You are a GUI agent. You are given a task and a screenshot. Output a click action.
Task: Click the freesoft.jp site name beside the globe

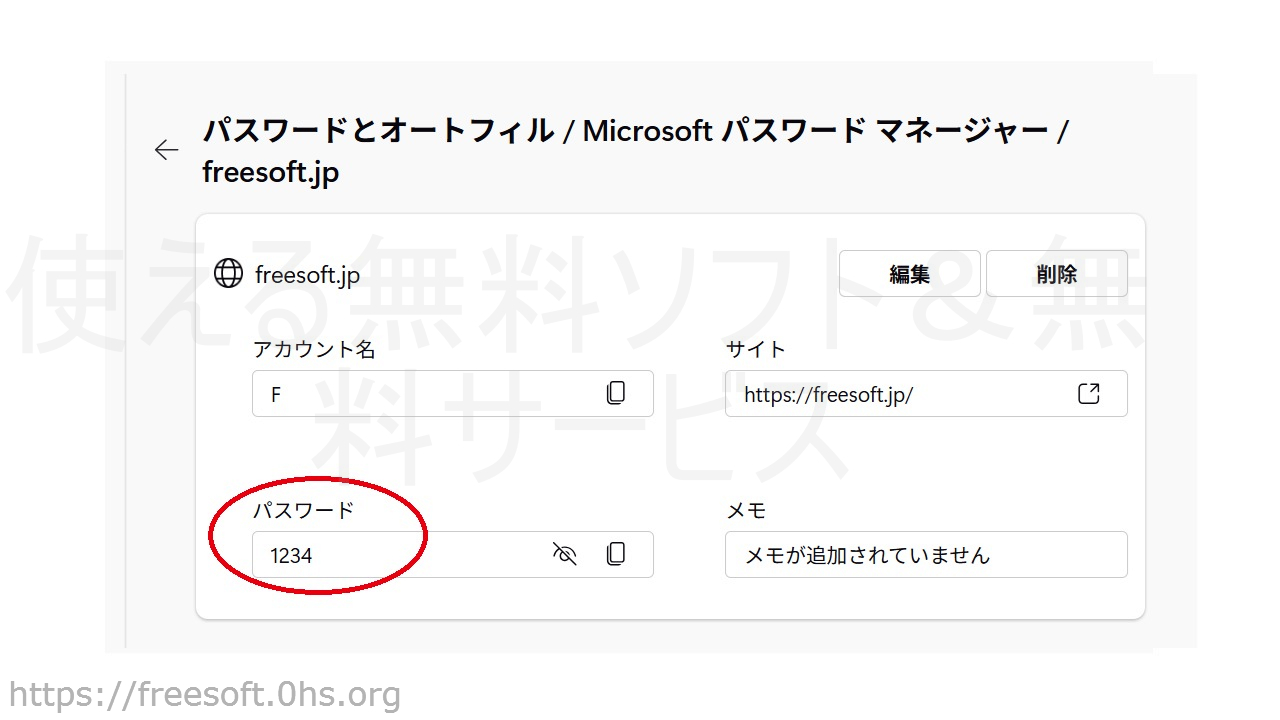[307, 275]
